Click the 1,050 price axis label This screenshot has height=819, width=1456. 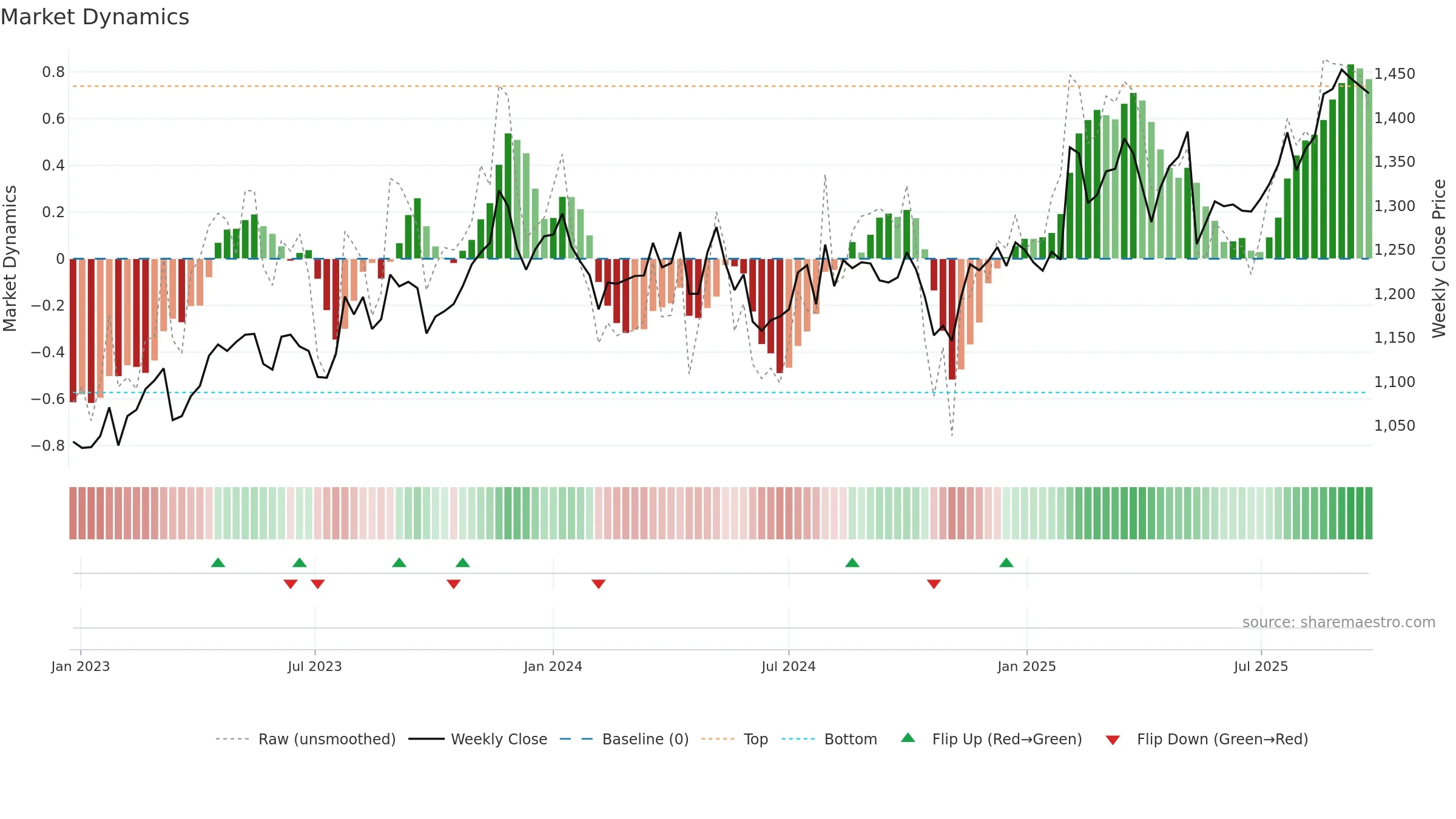coord(1395,426)
